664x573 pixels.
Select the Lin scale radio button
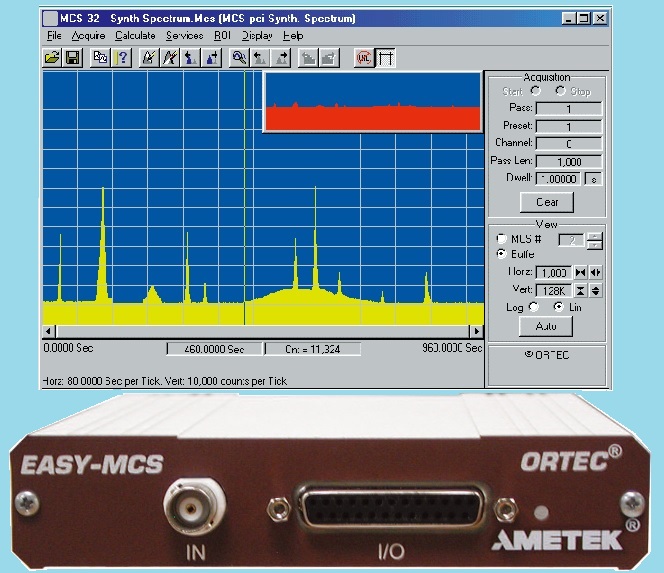pyautogui.click(x=559, y=307)
